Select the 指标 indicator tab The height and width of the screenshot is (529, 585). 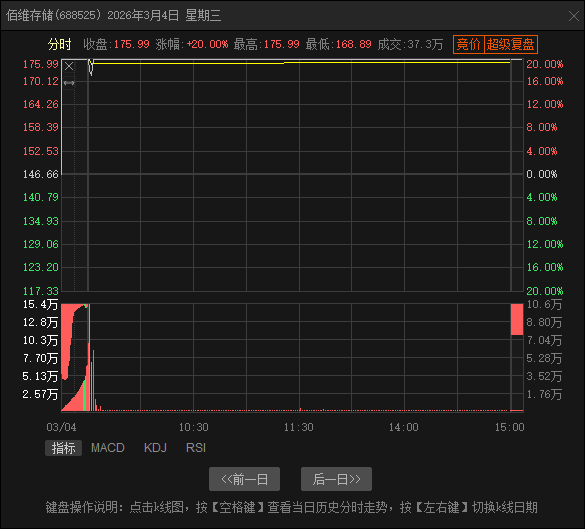63,448
